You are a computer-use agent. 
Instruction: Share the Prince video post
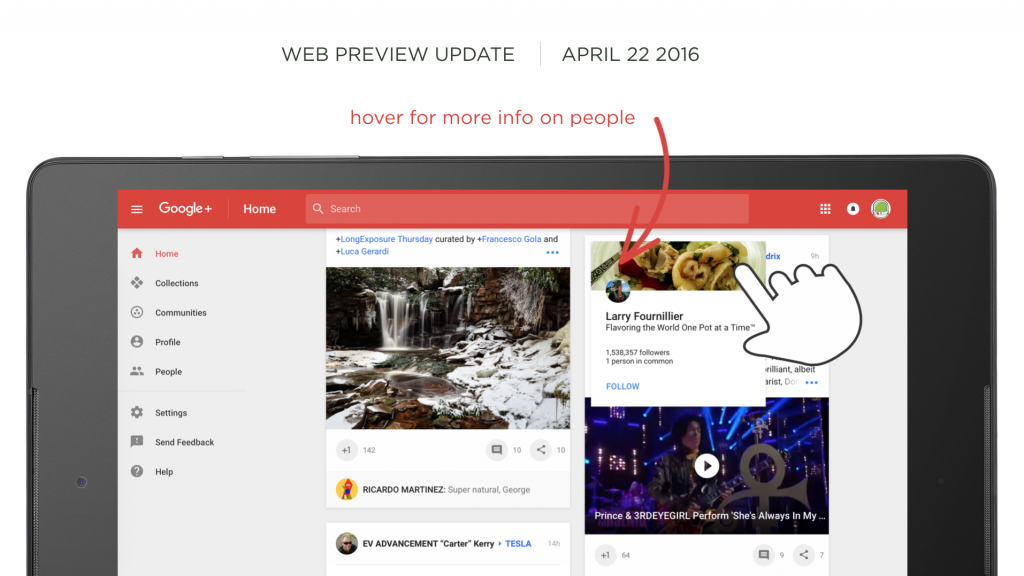coord(804,555)
